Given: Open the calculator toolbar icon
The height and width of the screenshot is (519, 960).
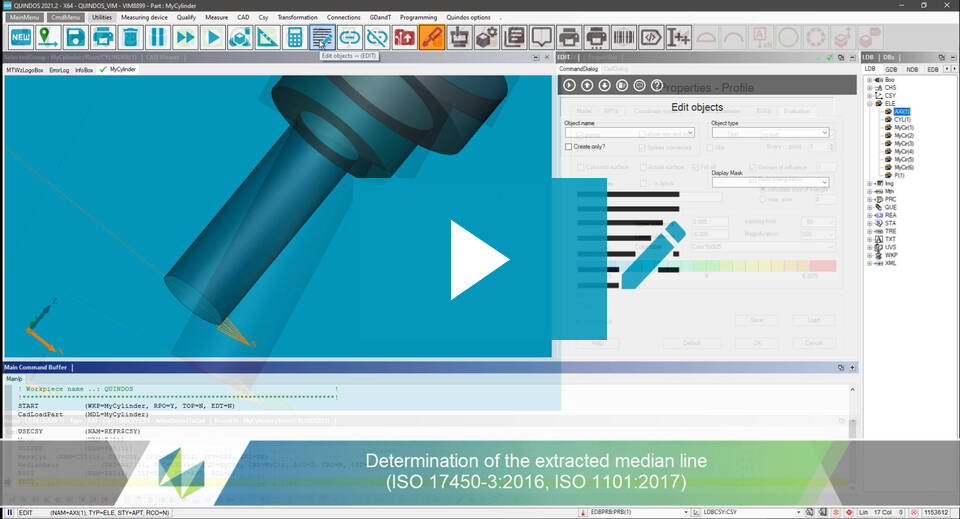Looking at the screenshot, I should 295,37.
